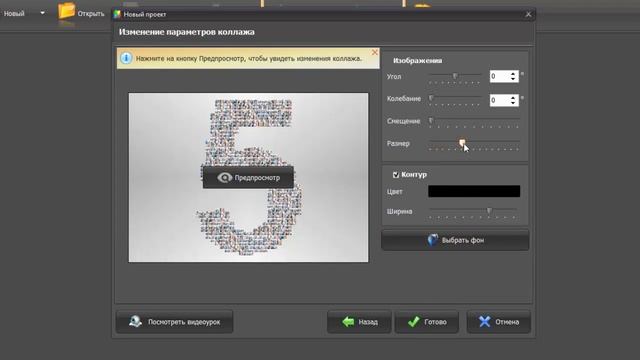
Task: Click the Угол numeric input field
Action: point(499,76)
